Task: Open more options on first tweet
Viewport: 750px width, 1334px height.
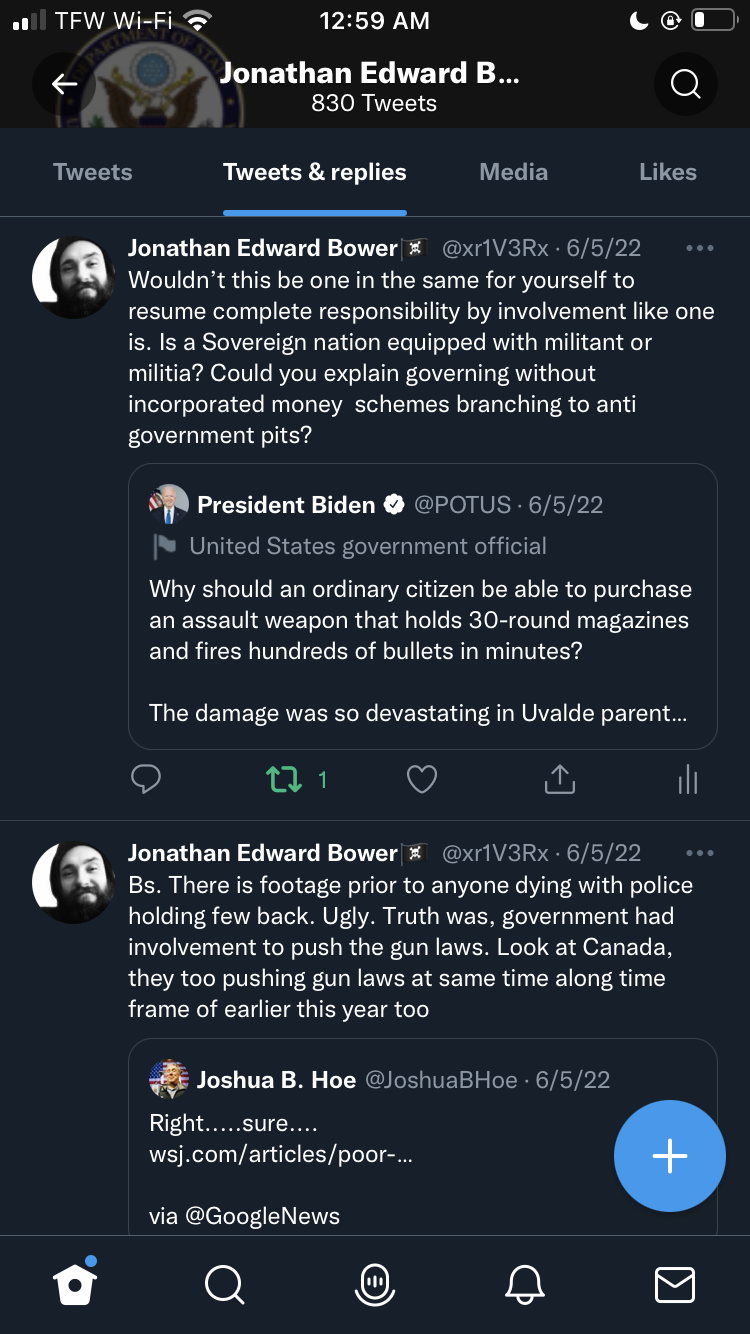Action: coord(700,248)
